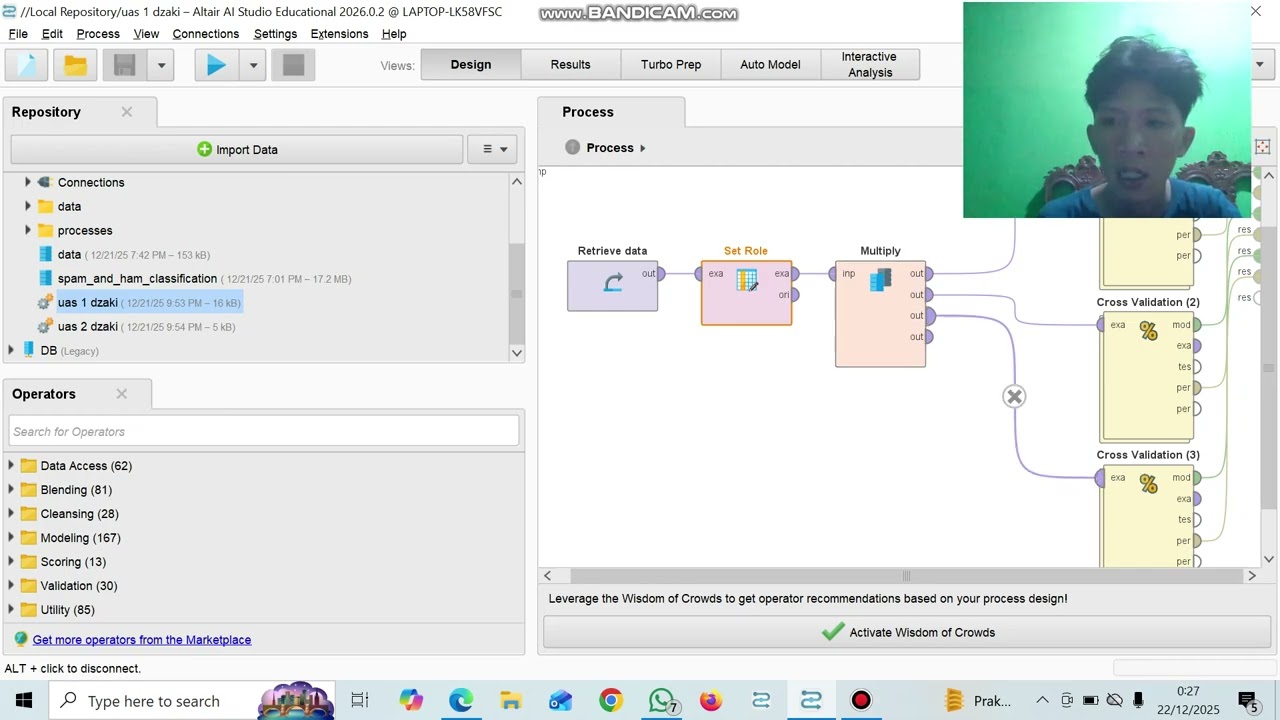Select the Cross Validation (2) operator
1280x720 pixels.
pos(1148,376)
